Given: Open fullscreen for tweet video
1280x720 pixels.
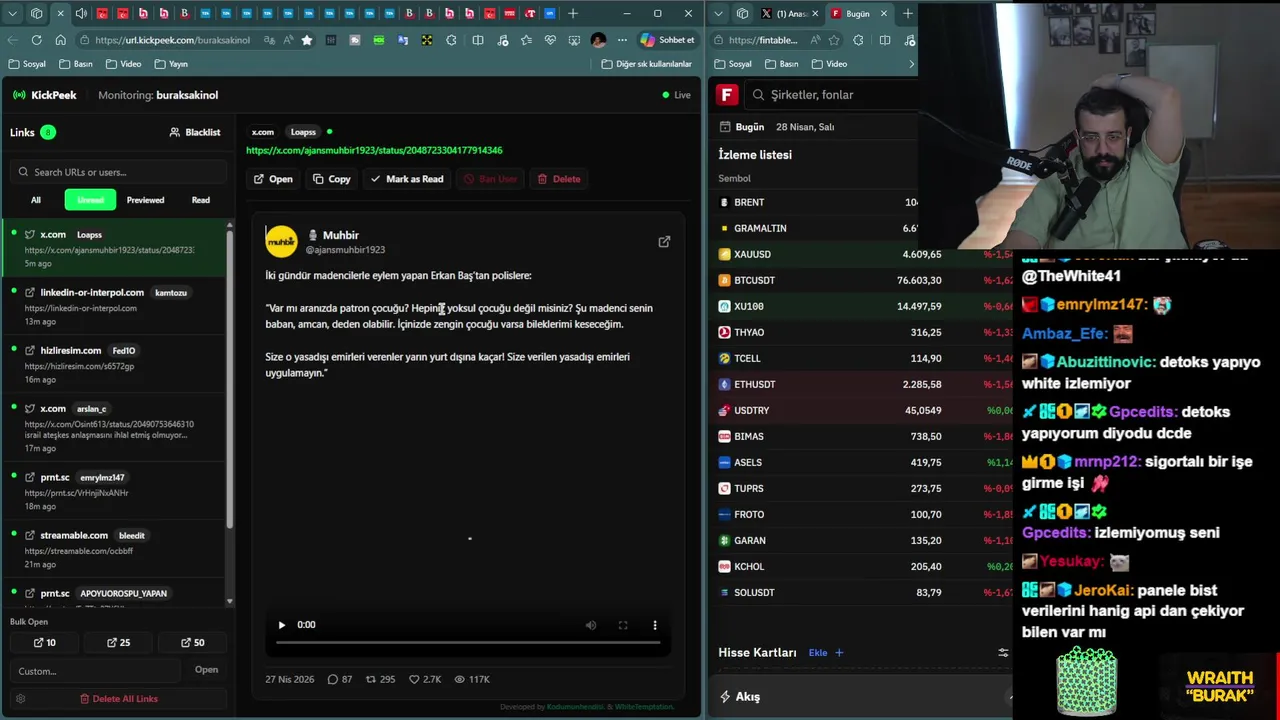Looking at the screenshot, I should [x=623, y=625].
